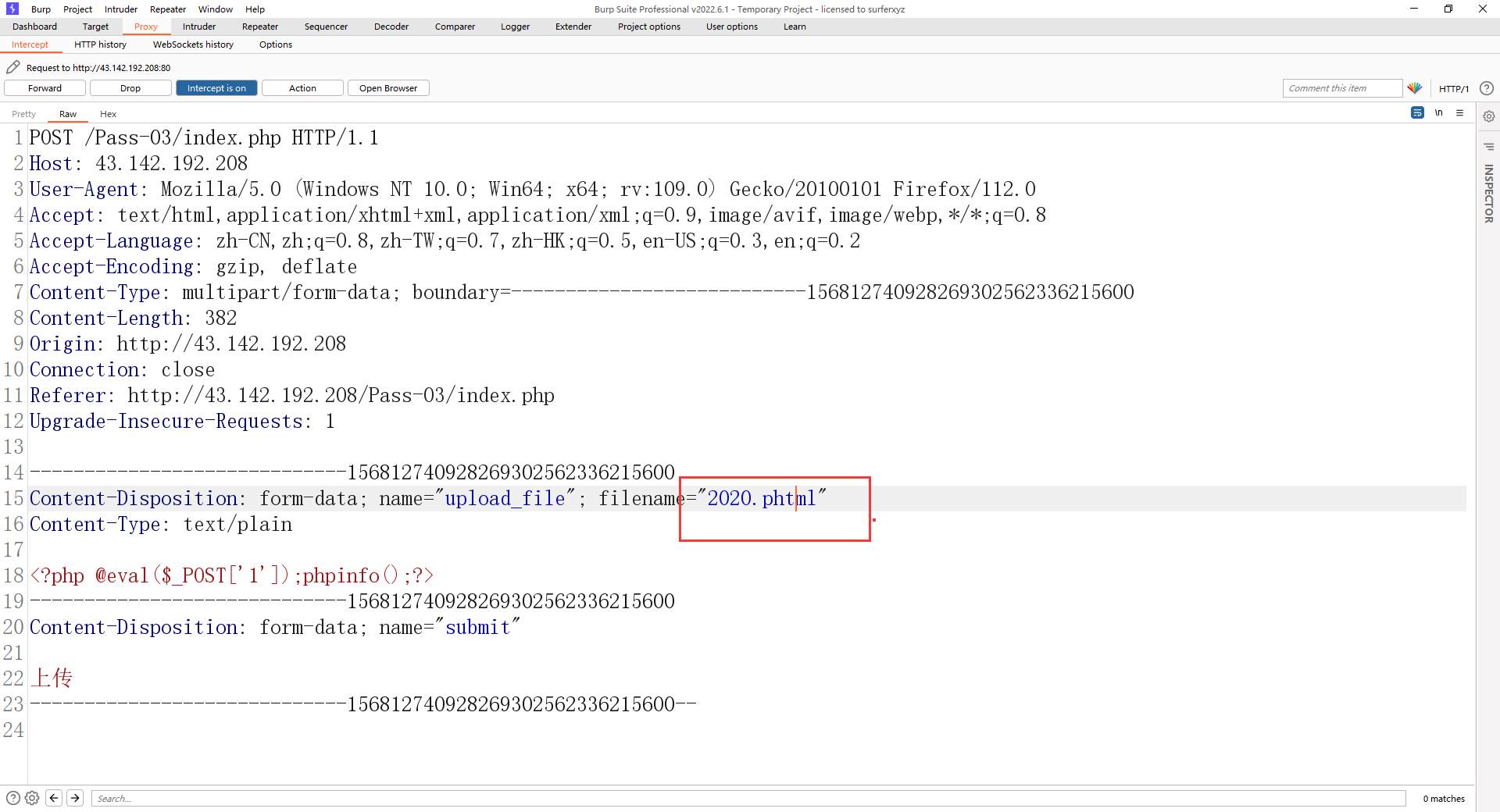Screen dimensions: 1500x812
Task: Switch to the Intruder tool tab
Action: tap(199, 27)
